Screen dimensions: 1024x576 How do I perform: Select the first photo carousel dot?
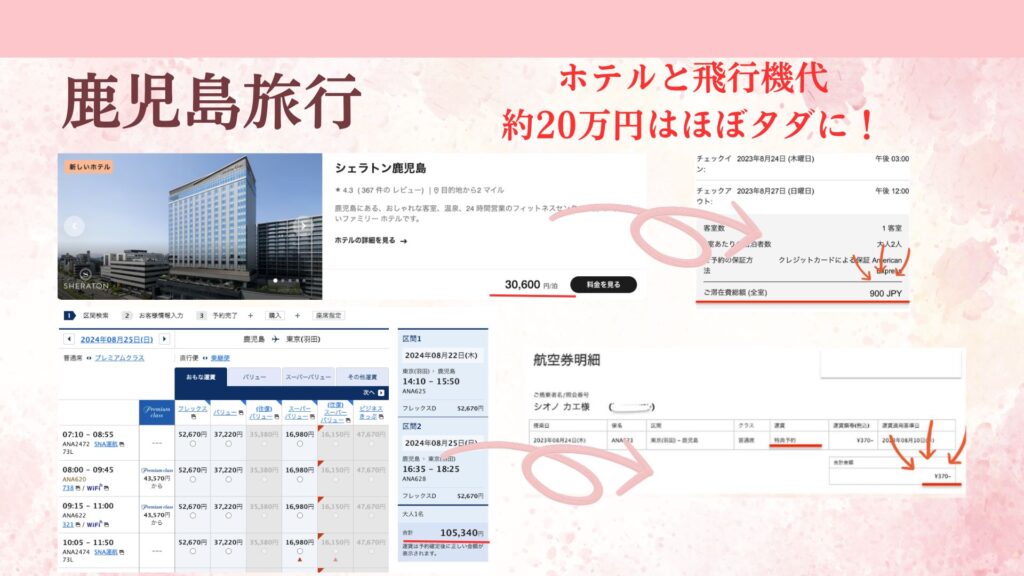[x=275, y=281]
